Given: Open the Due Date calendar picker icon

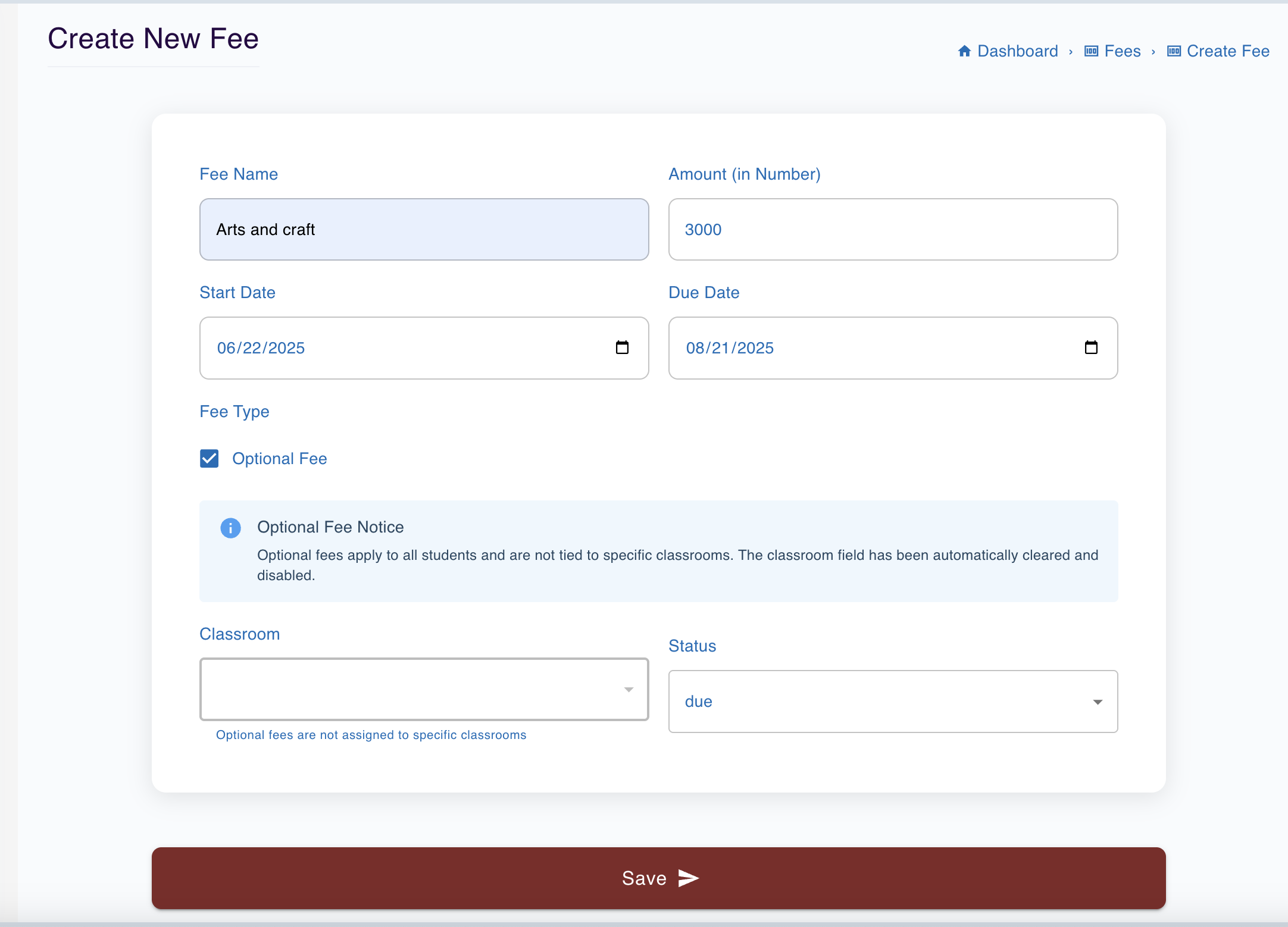Looking at the screenshot, I should click(x=1091, y=347).
